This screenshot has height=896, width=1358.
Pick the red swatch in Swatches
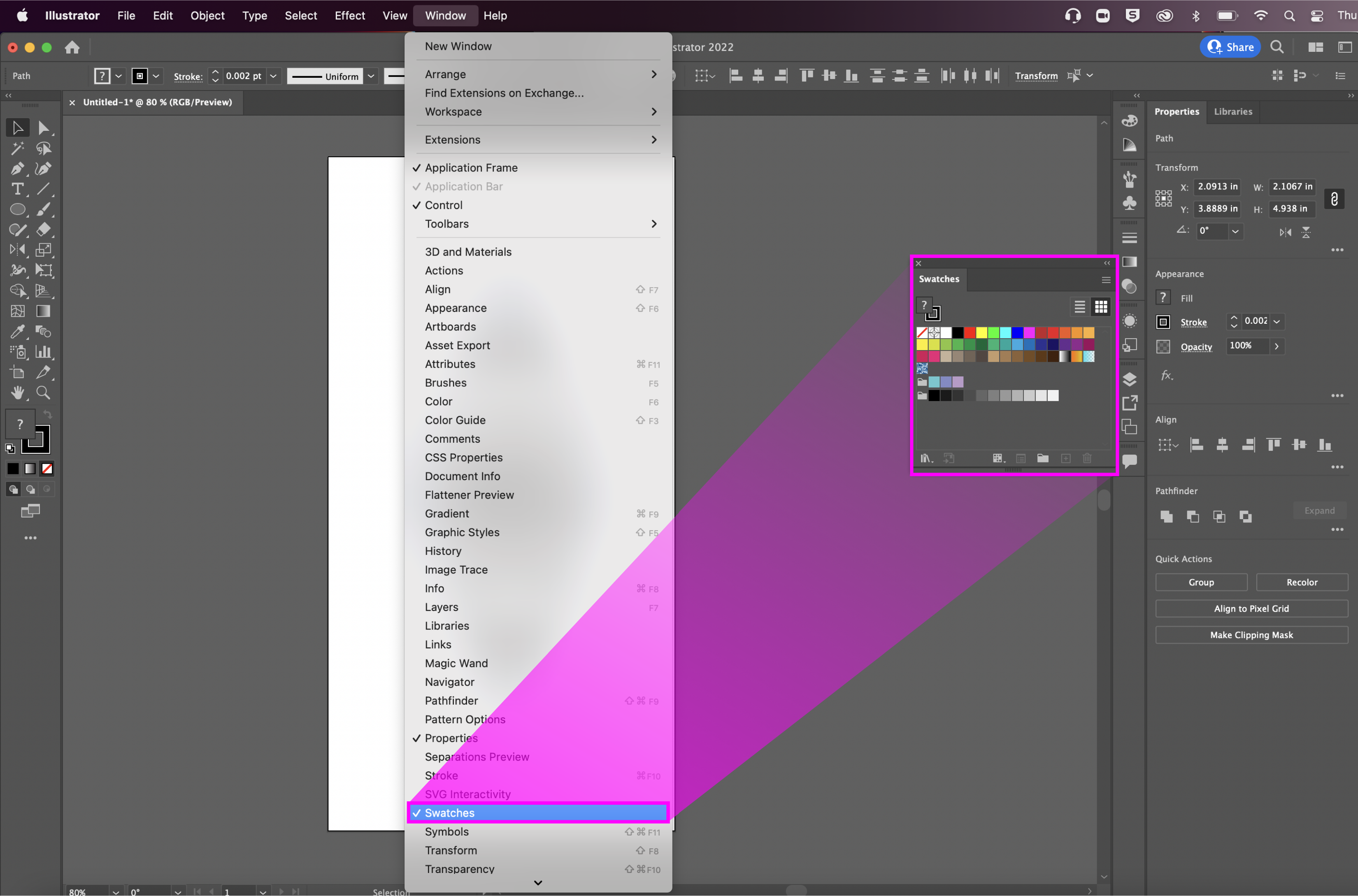[970, 332]
